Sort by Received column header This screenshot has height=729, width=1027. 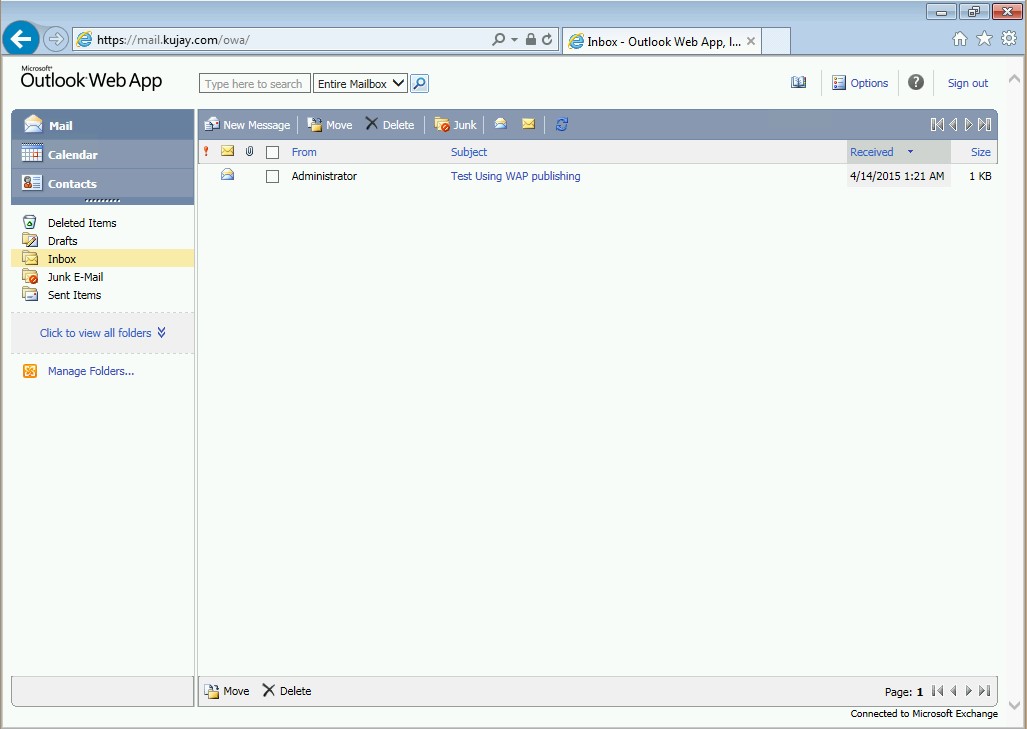pyautogui.click(x=872, y=152)
